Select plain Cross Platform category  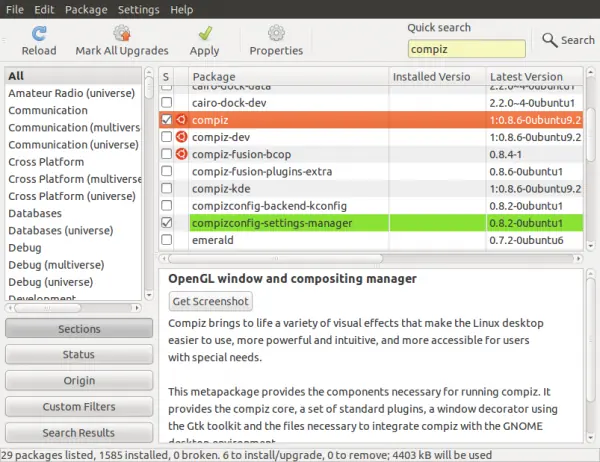tap(73, 162)
